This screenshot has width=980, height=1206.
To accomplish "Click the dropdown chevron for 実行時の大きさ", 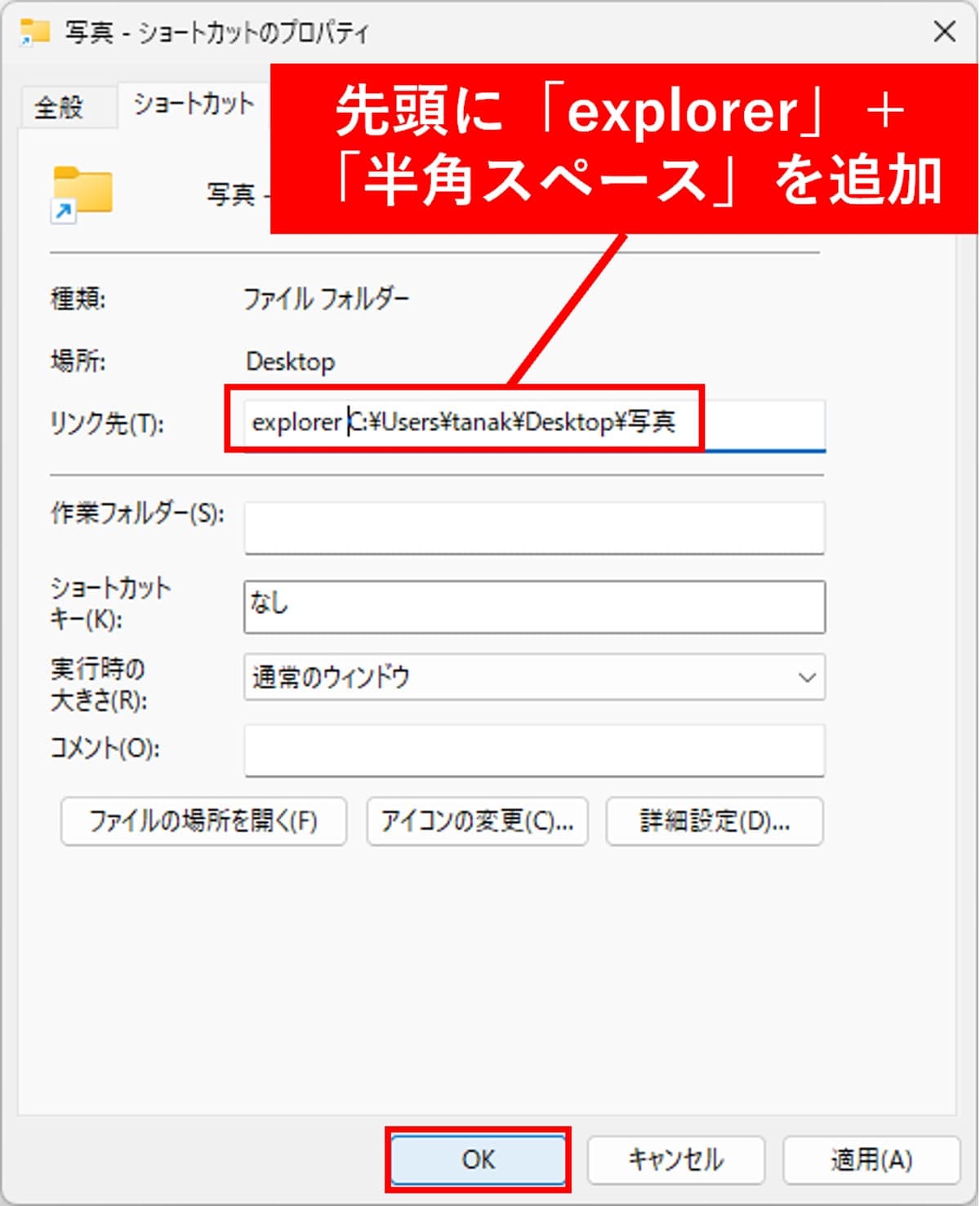I will click(807, 677).
